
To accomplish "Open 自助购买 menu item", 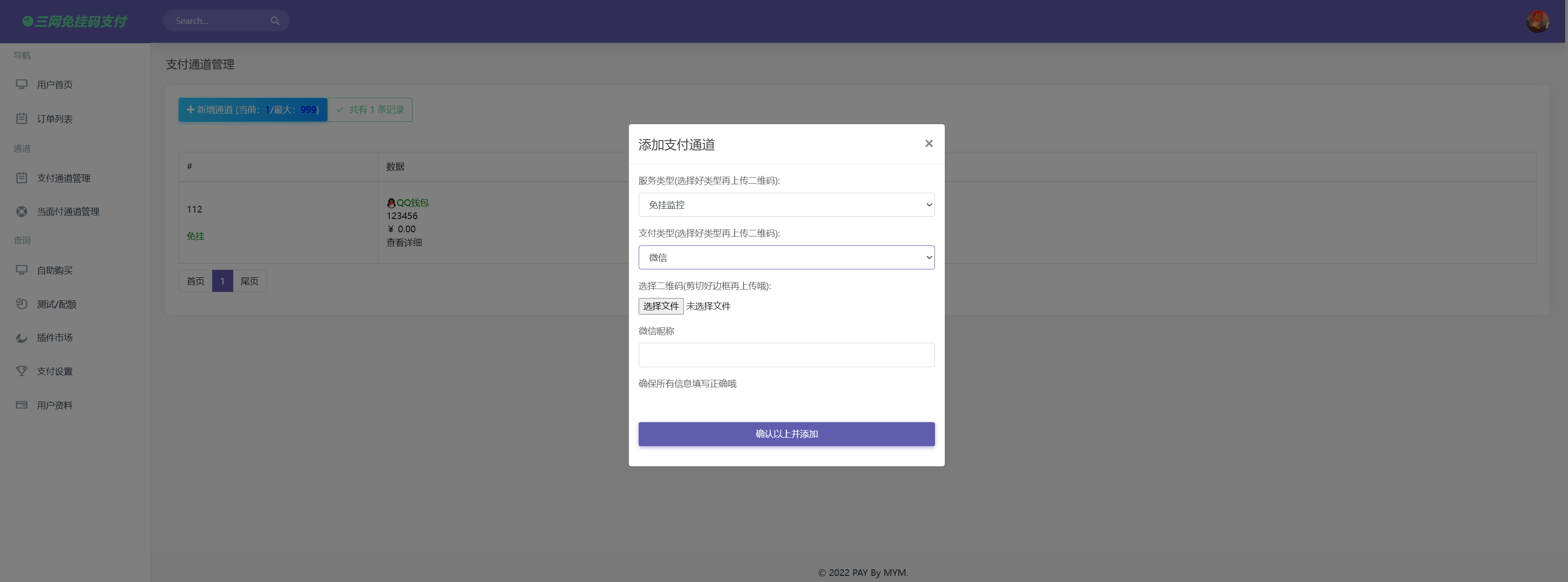I will (x=55, y=271).
